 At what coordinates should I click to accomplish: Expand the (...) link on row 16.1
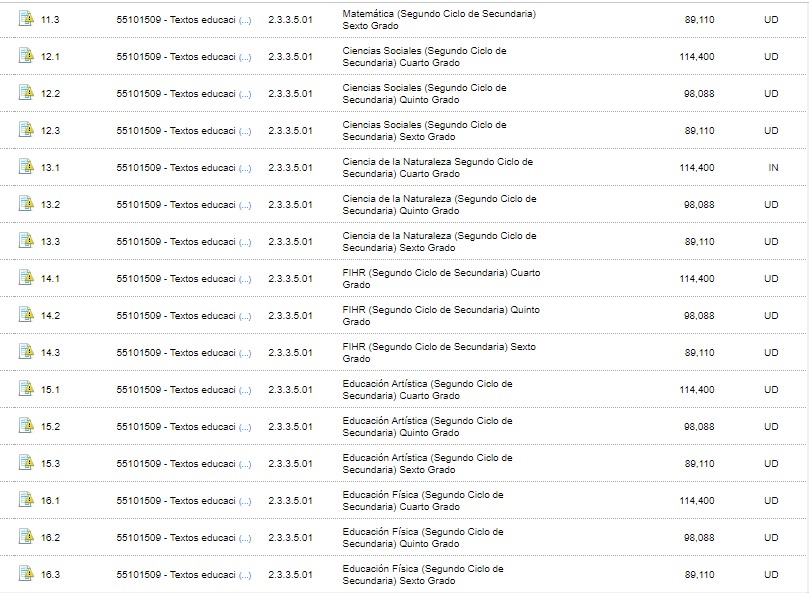pyautogui.click(x=245, y=501)
